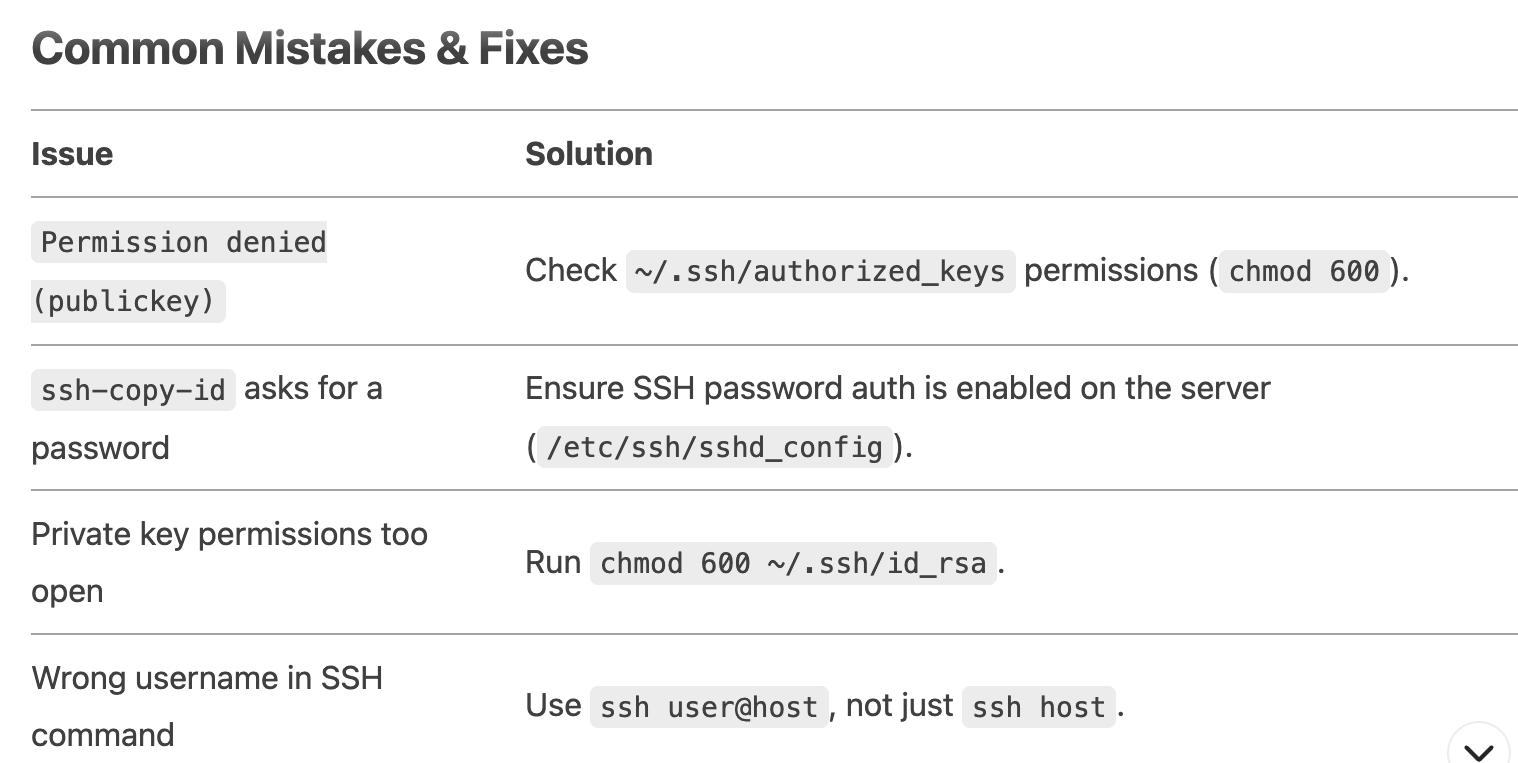Click the /etc/ssh/sshd_config code snippet

point(714,447)
